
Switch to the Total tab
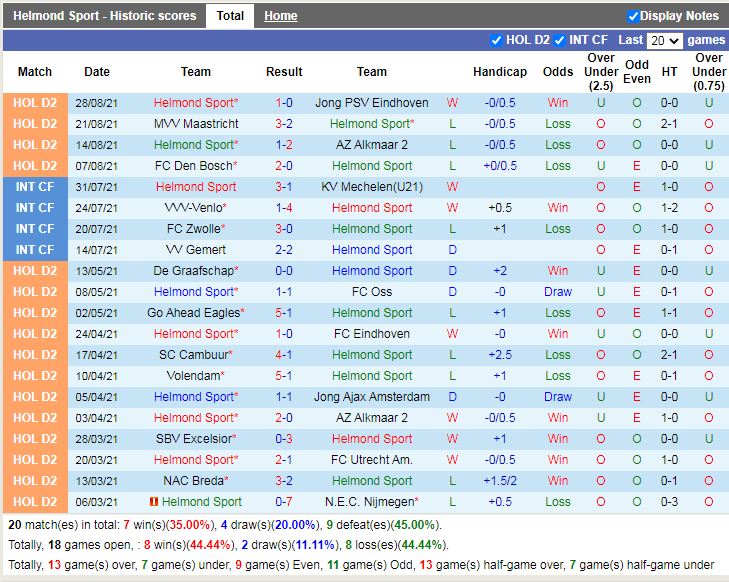pos(230,16)
